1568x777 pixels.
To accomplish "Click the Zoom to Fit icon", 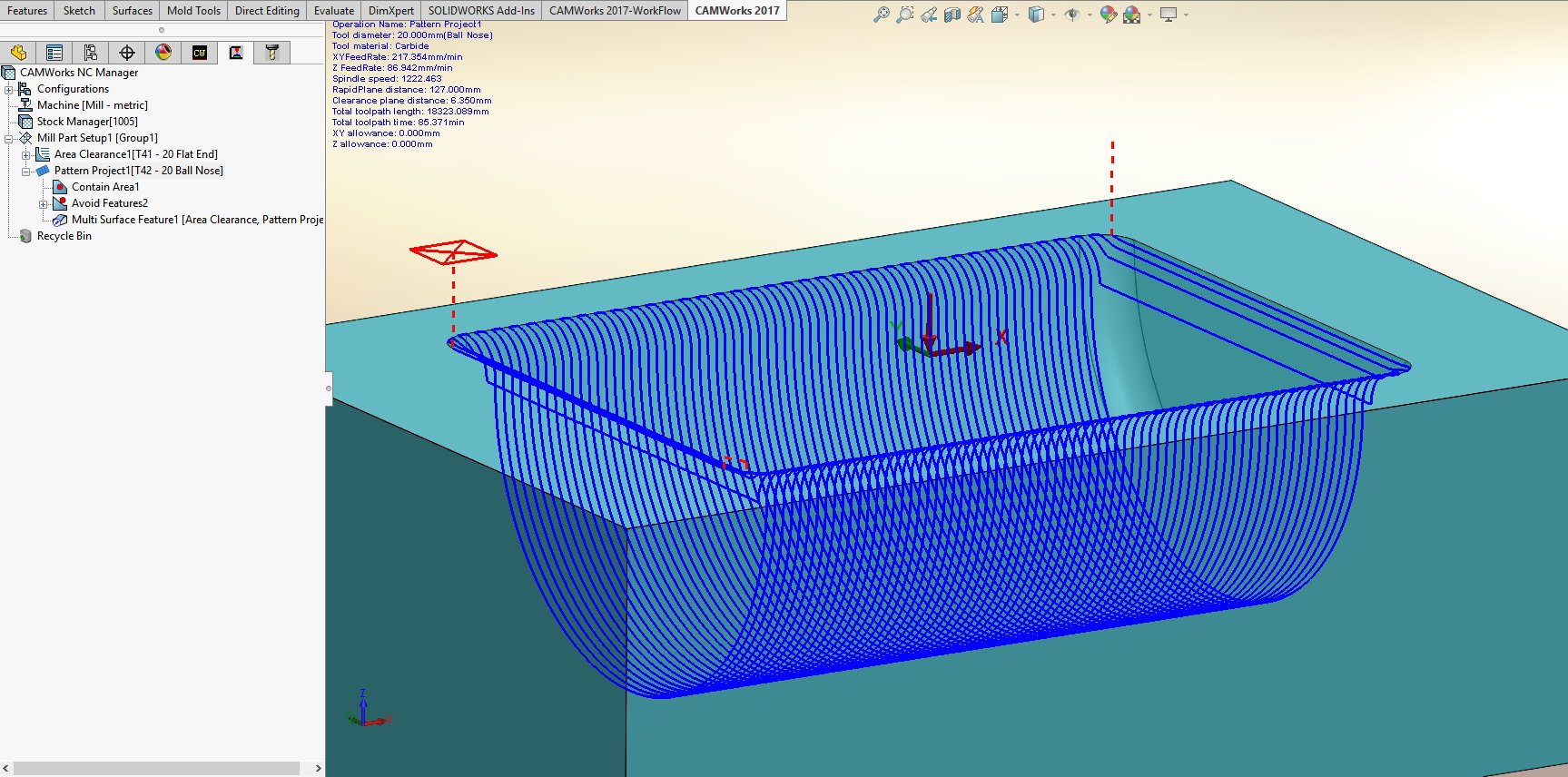I will [x=881, y=15].
